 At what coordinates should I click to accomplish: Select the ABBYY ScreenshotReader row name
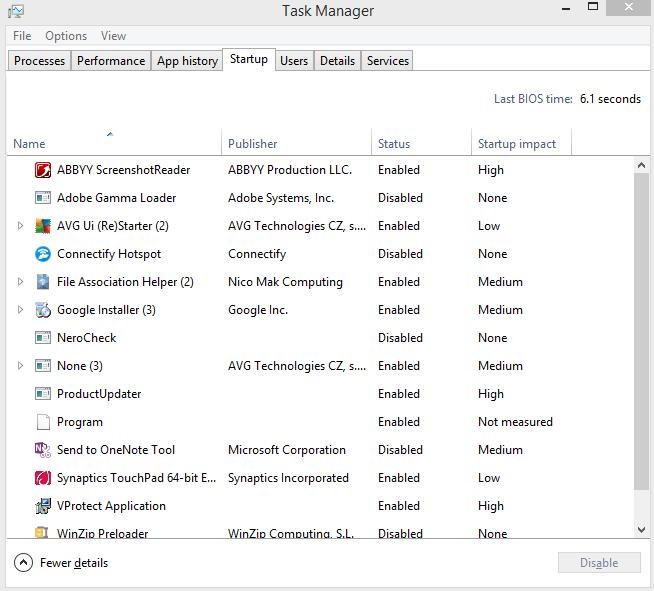tap(123, 170)
